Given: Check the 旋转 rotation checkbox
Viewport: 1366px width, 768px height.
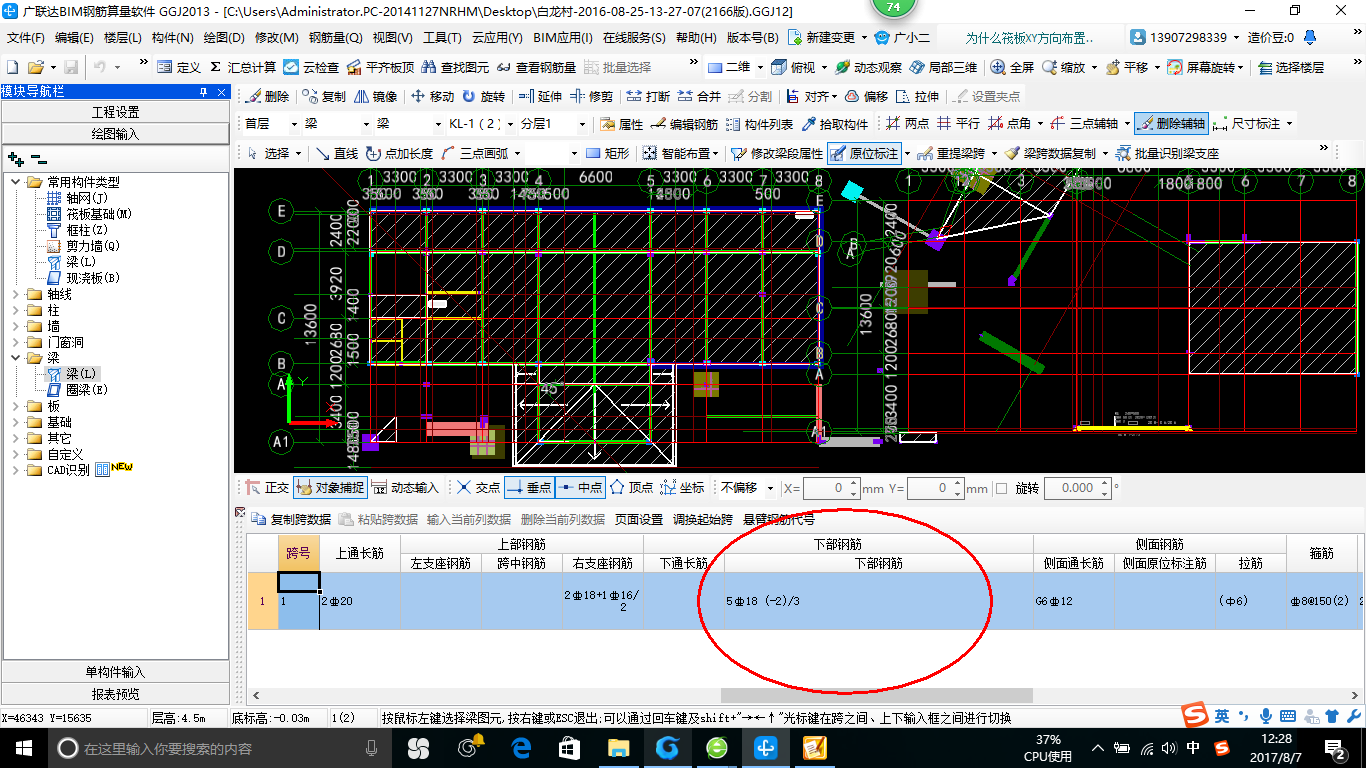Looking at the screenshot, I should [x=1001, y=488].
